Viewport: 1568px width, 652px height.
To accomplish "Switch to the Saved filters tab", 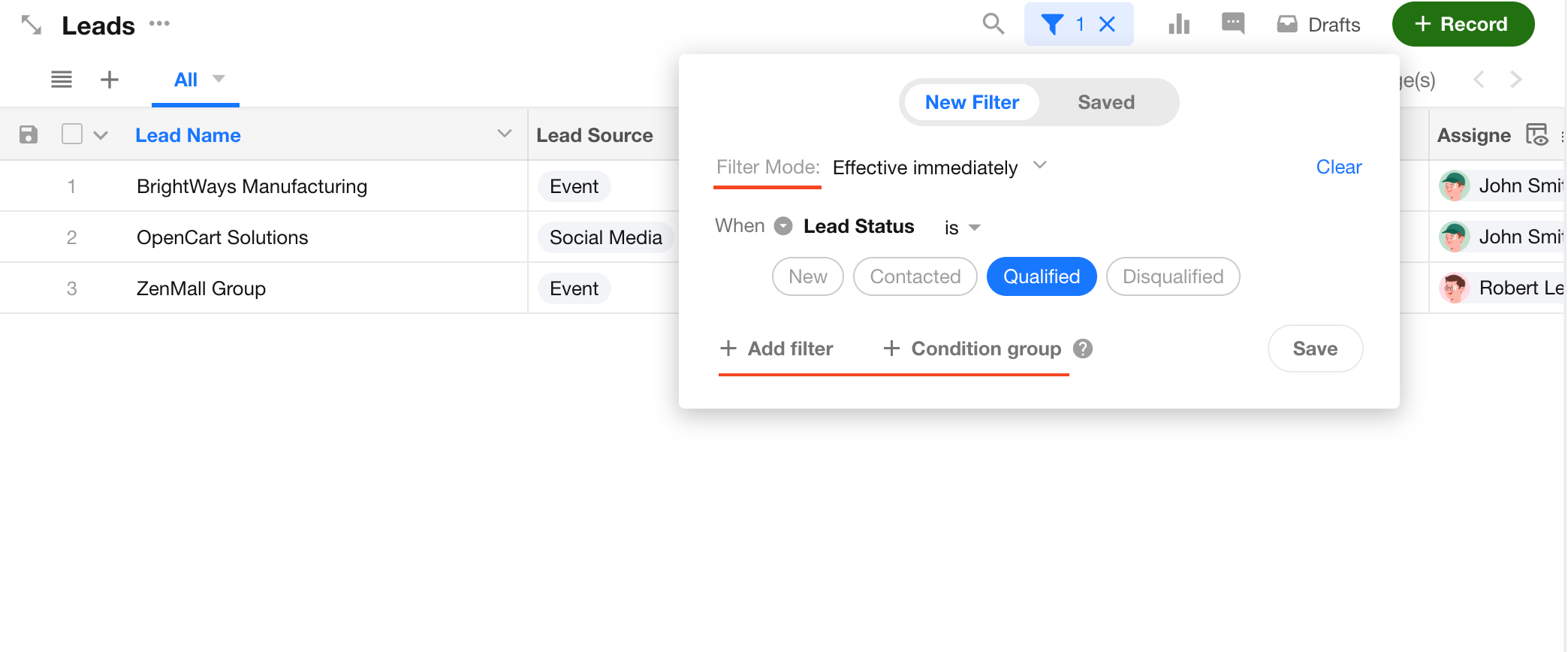I will [1105, 102].
